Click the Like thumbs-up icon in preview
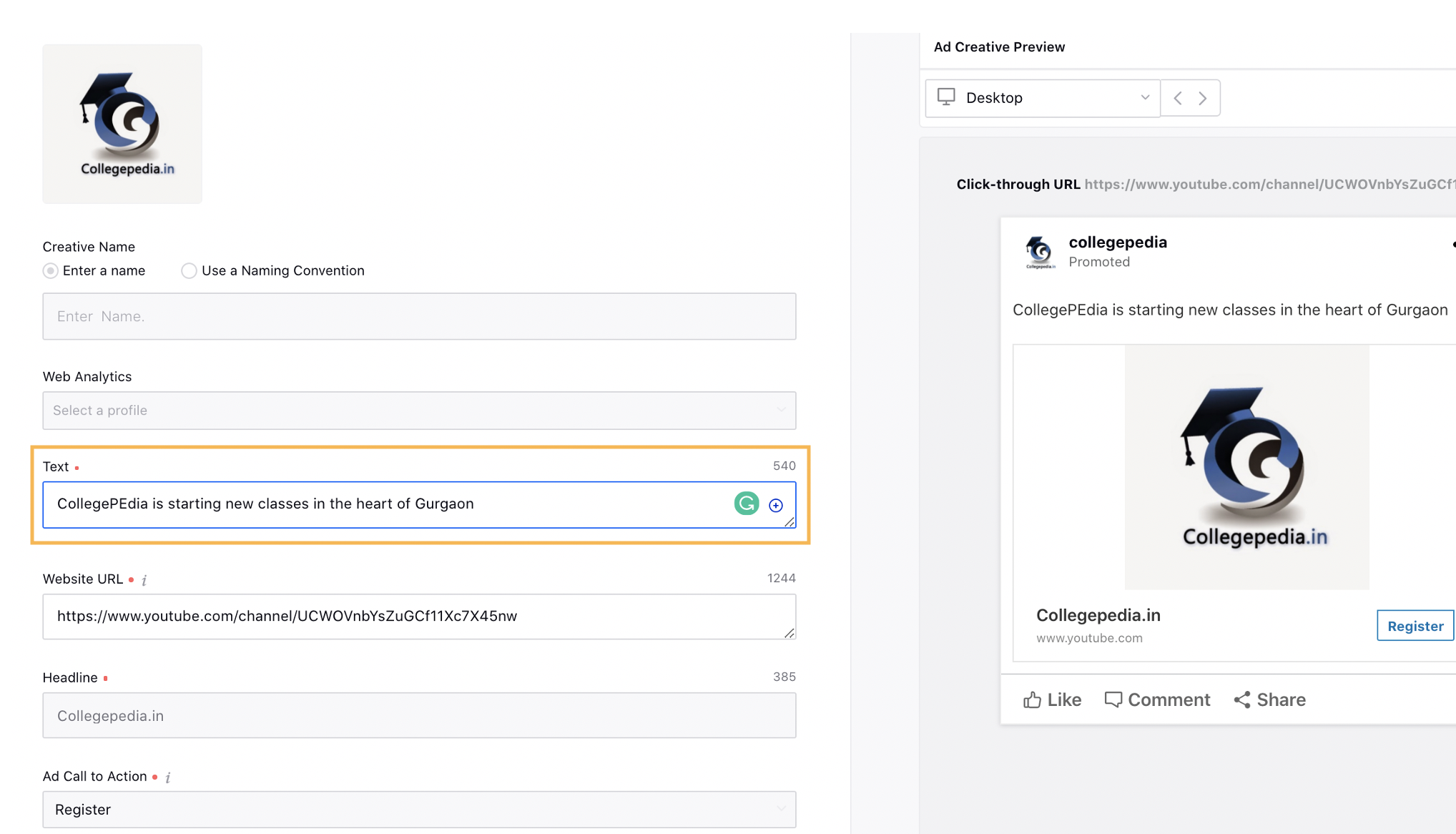The width and height of the screenshot is (1456, 834). click(x=1032, y=700)
